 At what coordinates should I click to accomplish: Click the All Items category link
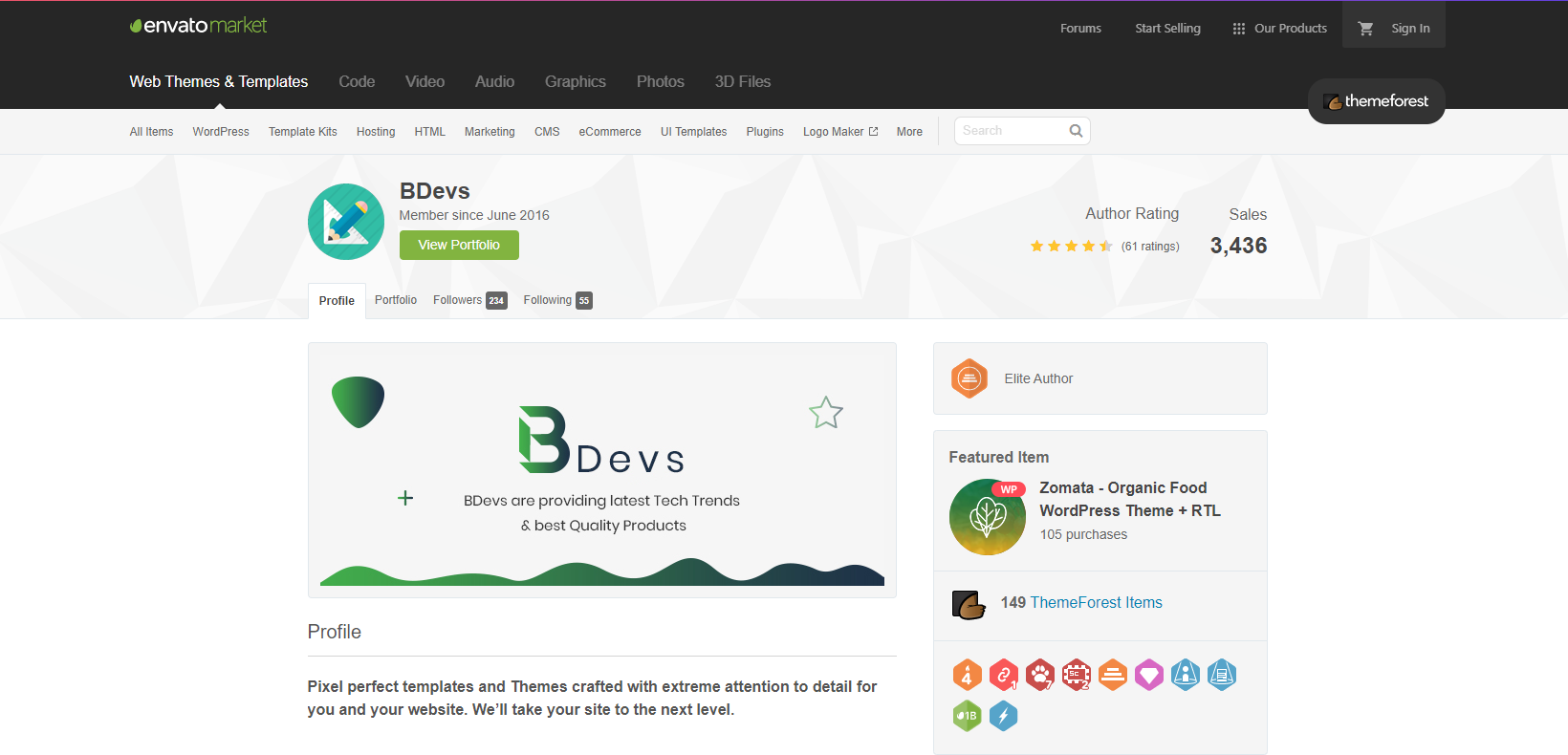[151, 132]
